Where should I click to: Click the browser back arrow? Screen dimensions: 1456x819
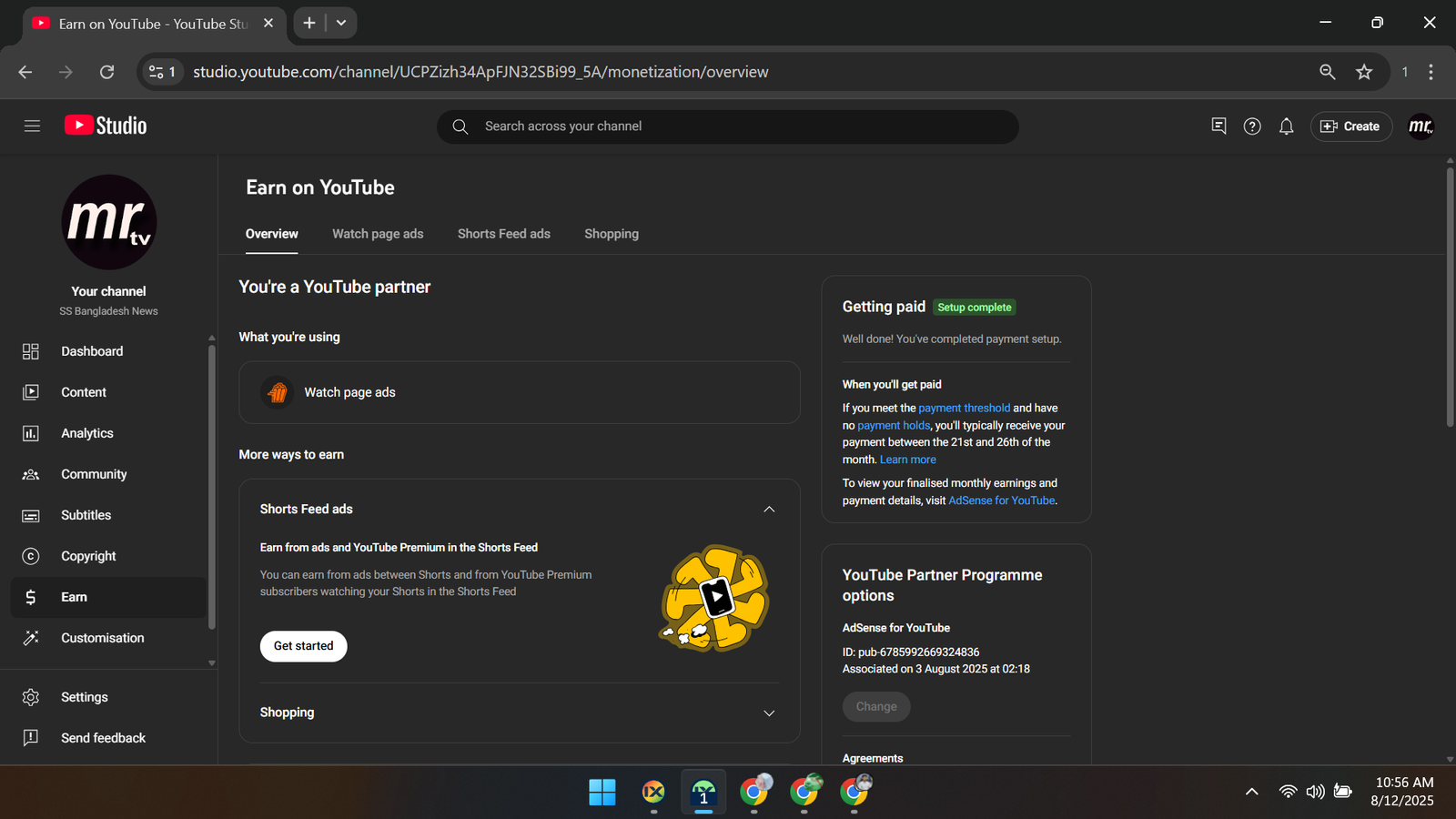point(25,72)
